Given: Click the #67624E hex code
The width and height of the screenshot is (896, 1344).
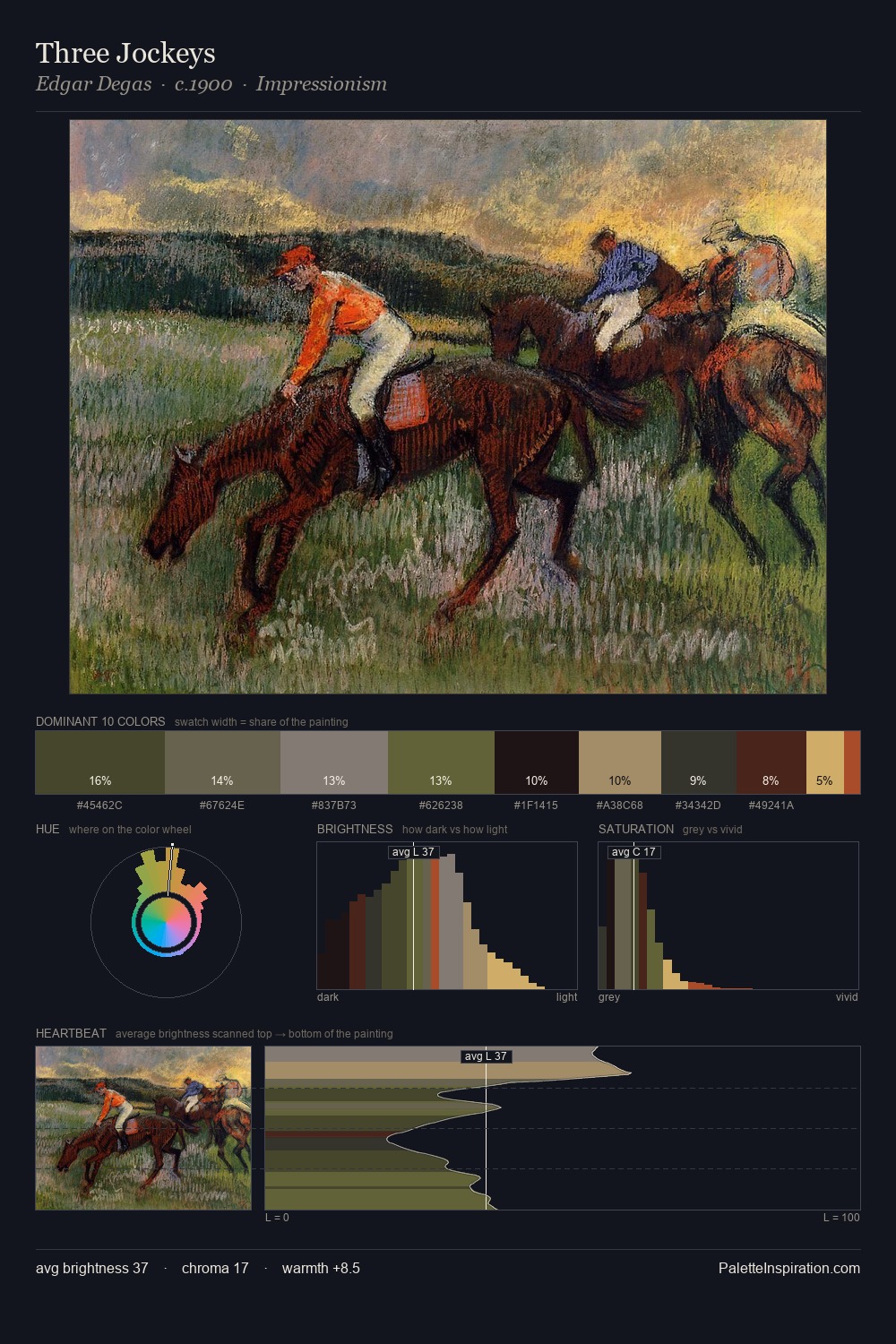Looking at the screenshot, I should (222, 806).
